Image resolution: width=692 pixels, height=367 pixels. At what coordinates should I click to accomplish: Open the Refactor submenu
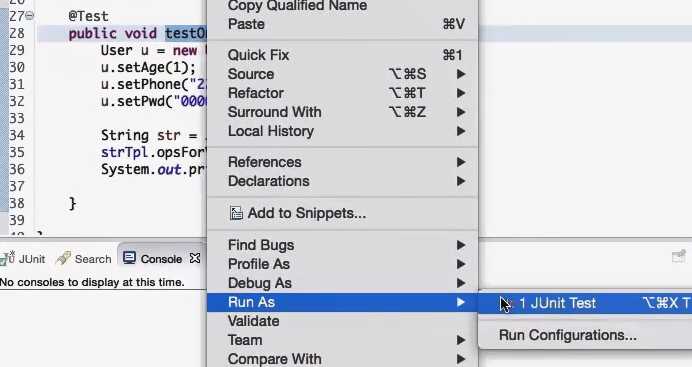pos(342,93)
